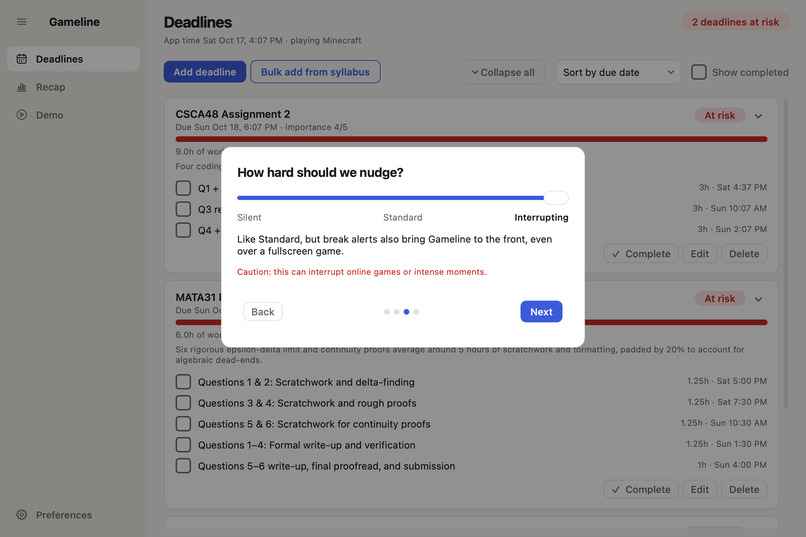Click Next in the nudge dialog
Image resolution: width=806 pixels, height=537 pixels.
tap(541, 311)
